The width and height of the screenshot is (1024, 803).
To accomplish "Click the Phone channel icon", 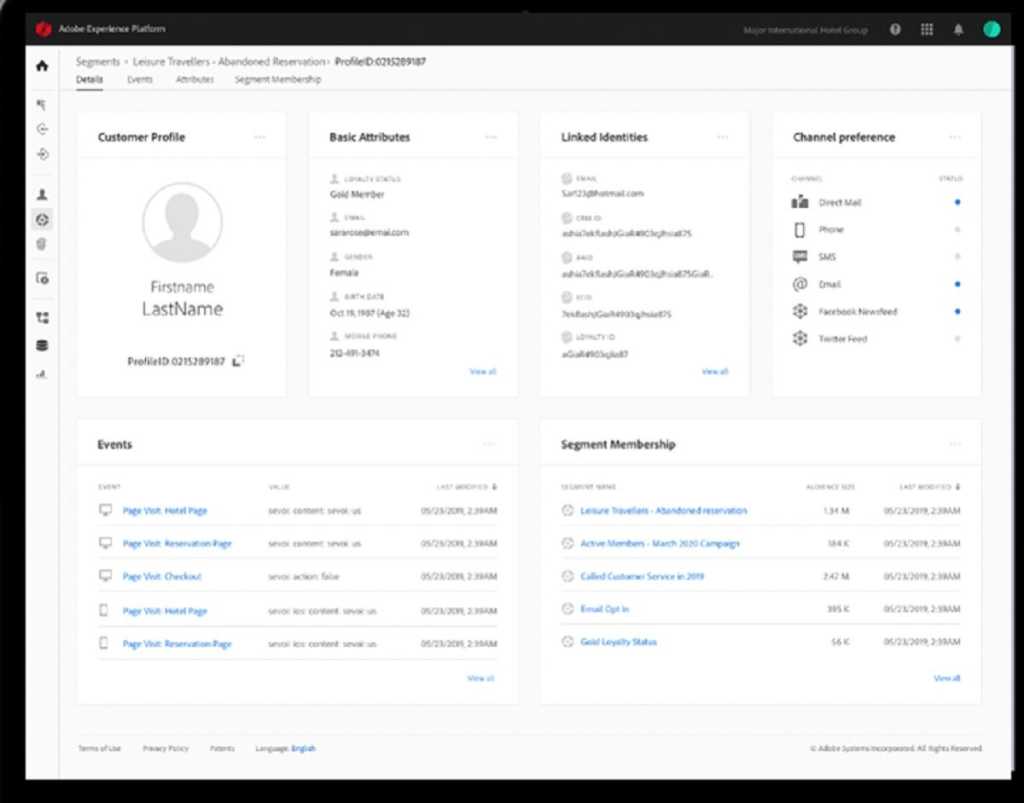I will pos(800,230).
